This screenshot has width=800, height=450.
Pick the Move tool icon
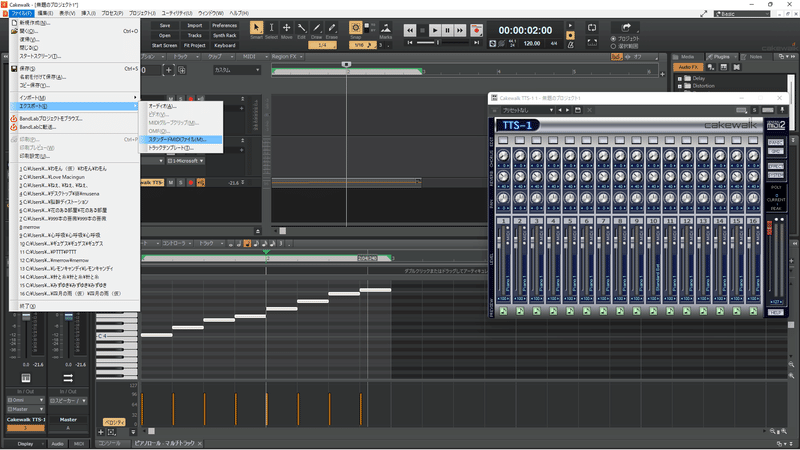[287, 28]
